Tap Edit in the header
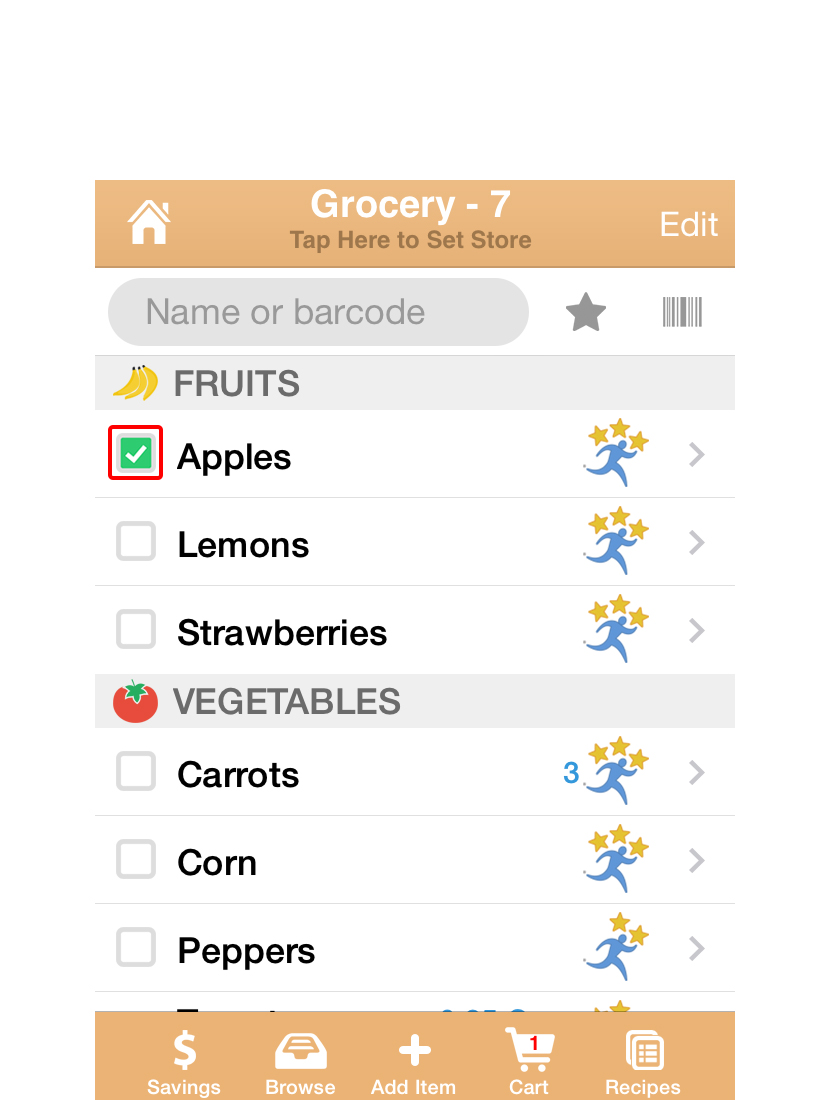 [688, 224]
